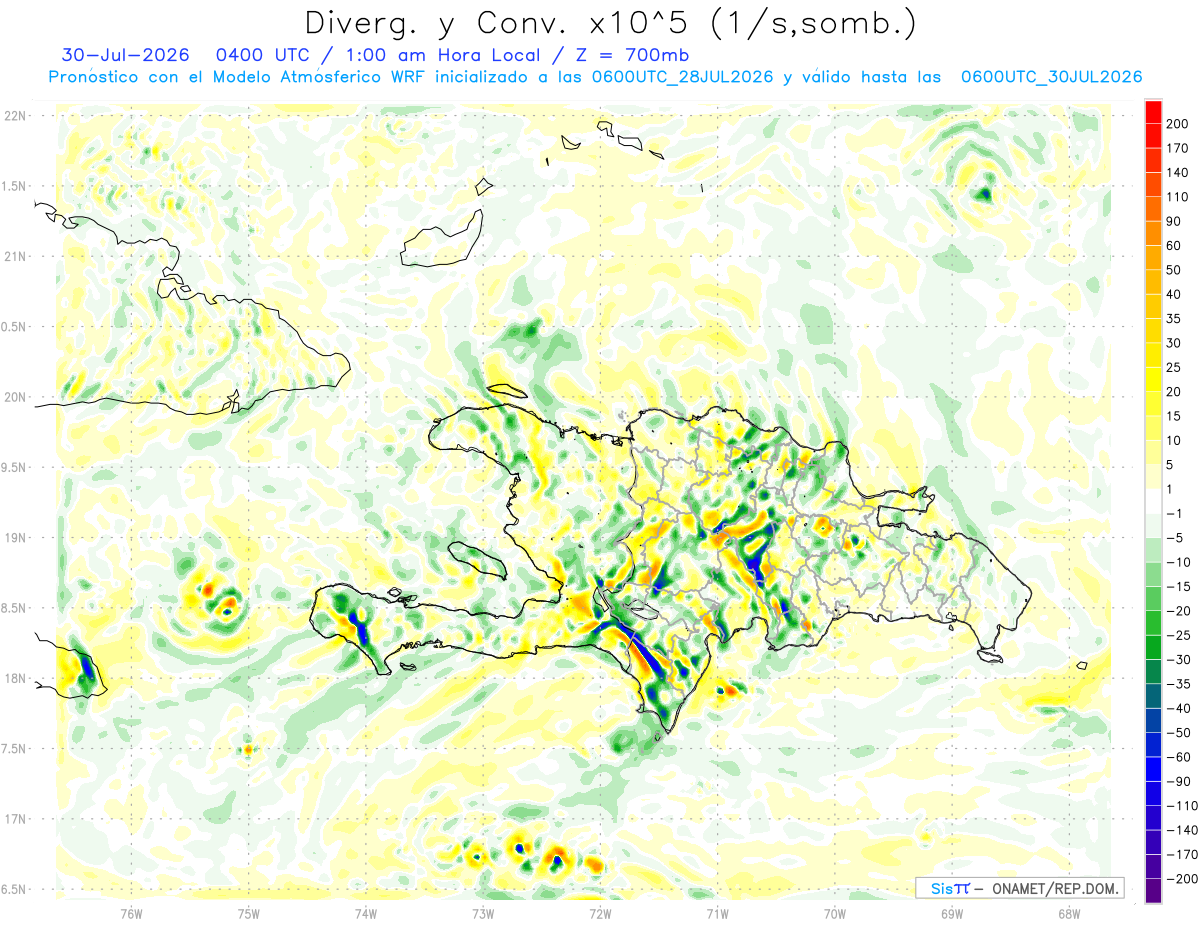Click the '-110' color bar label

point(1182,806)
